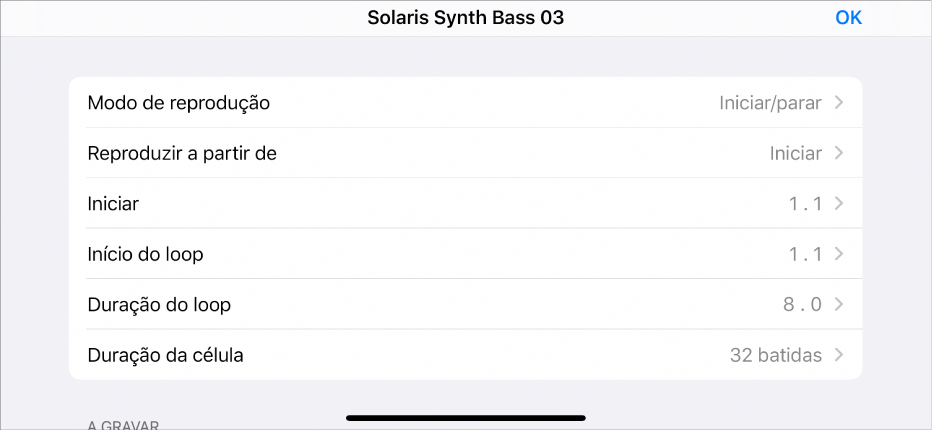Open Reproduzir a partir de row

(182, 154)
